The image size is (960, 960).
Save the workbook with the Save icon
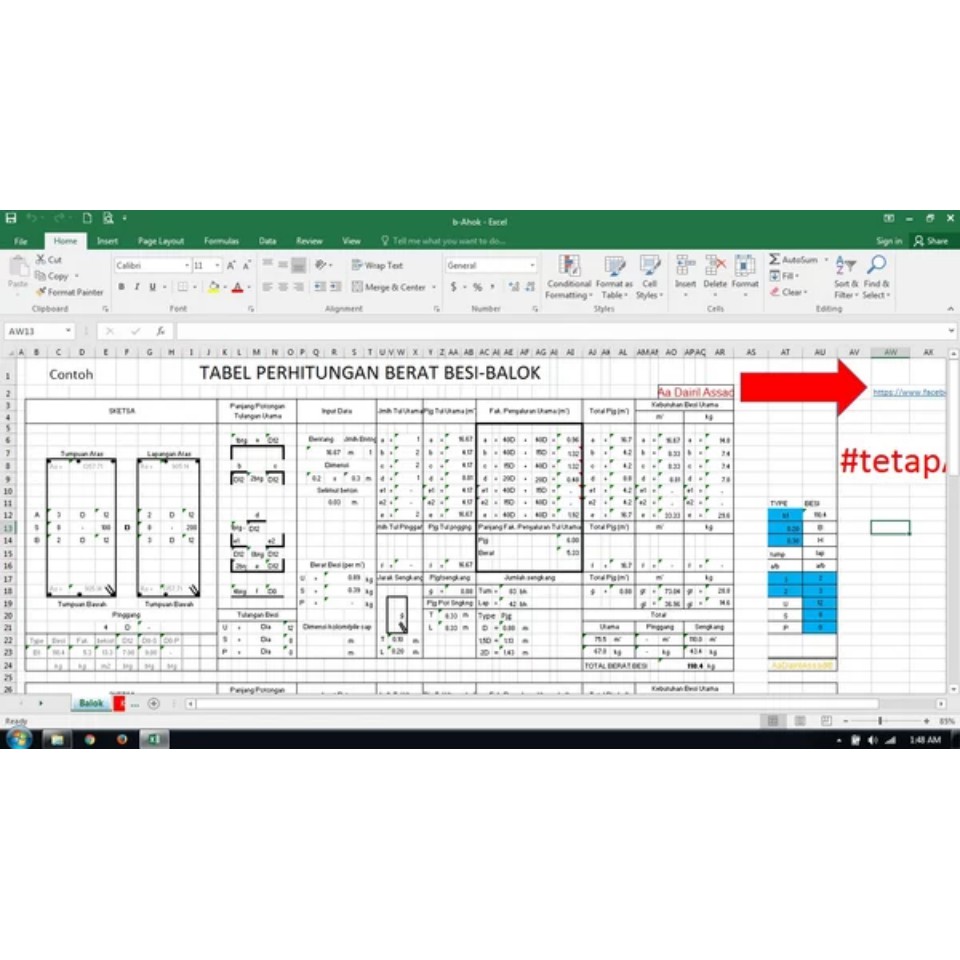(x=11, y=218)
